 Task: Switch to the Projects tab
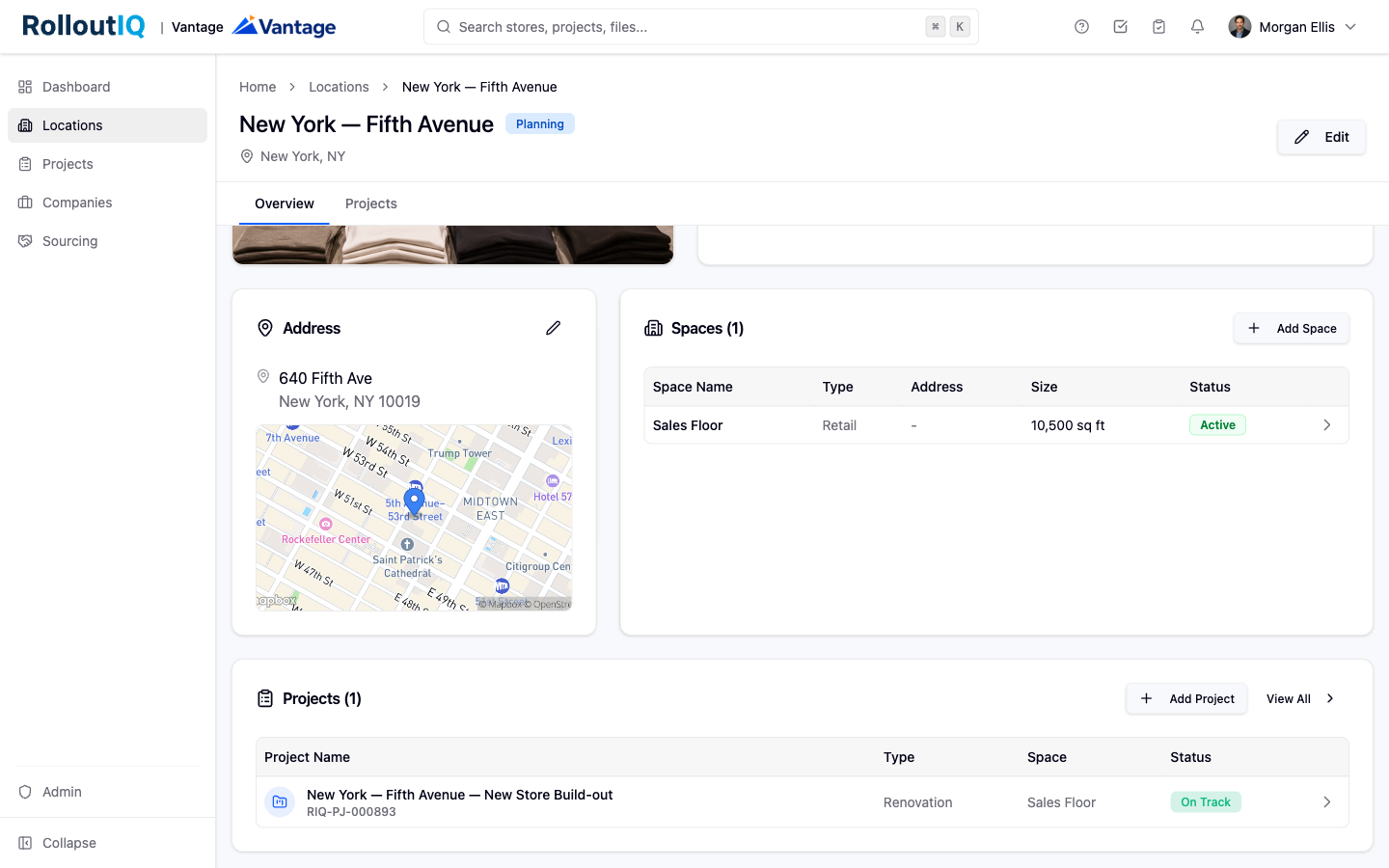[x=371, y=203]
